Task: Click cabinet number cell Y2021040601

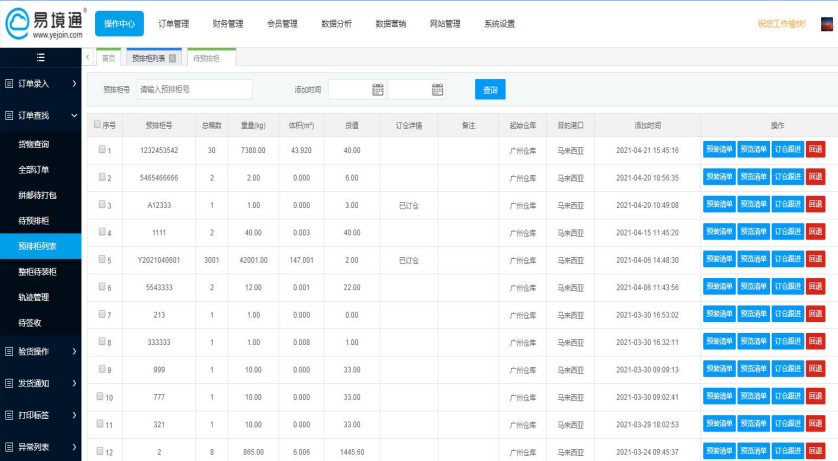Action: (159, 260)
